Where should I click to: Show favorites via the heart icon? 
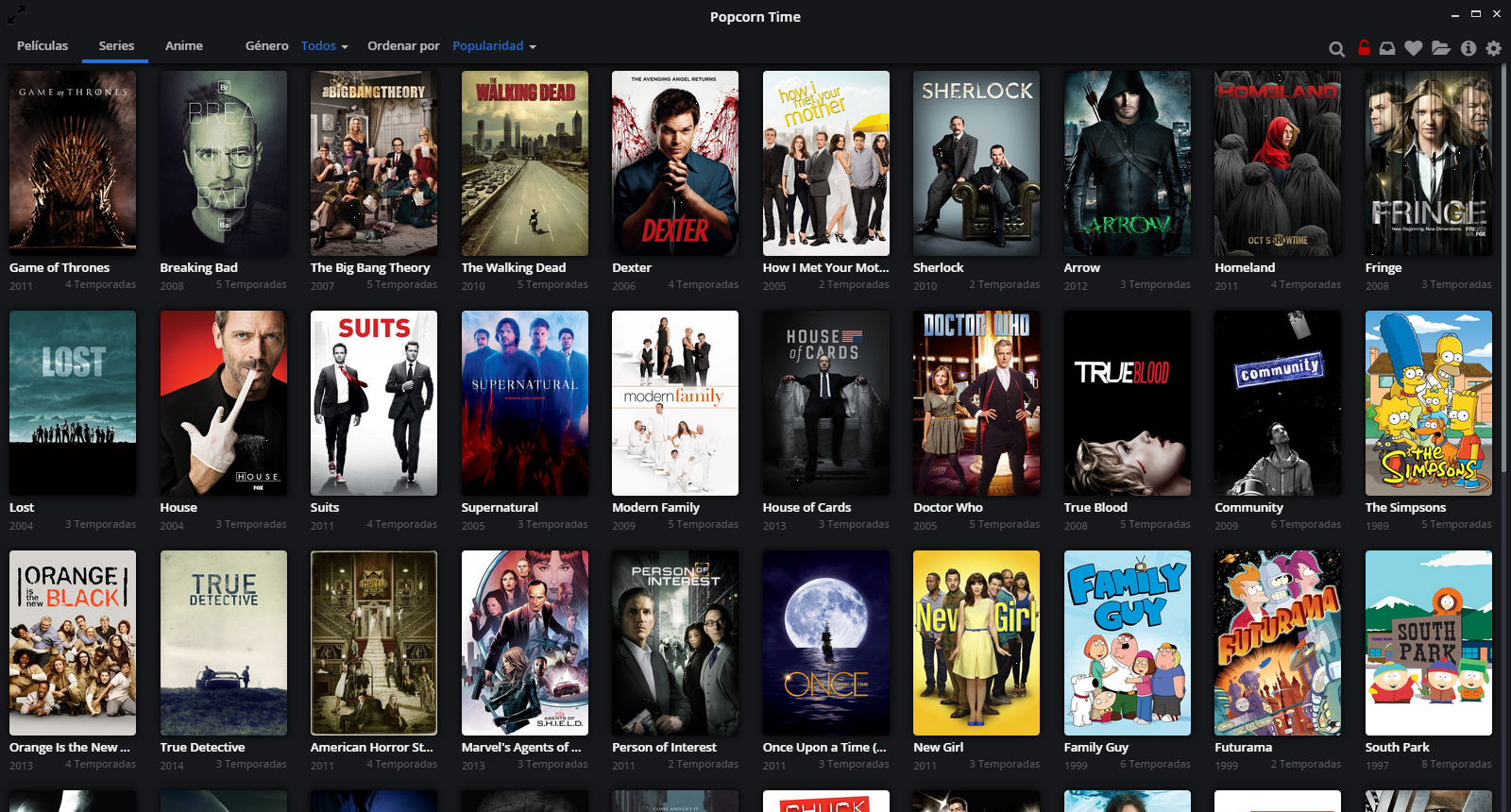[x=1414, y=48]
